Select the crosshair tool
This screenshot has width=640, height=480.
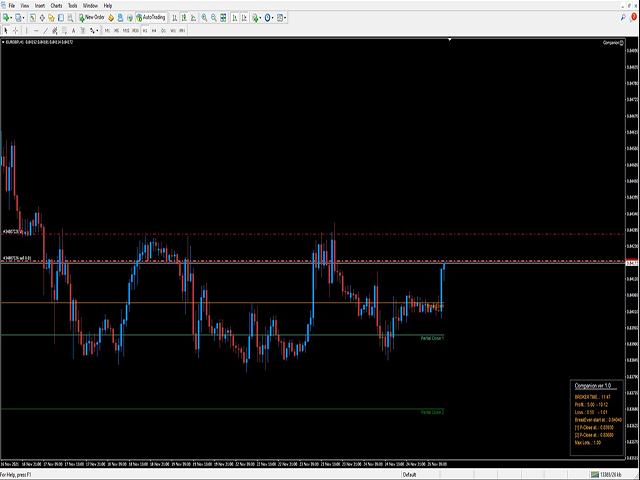[16, 30]
